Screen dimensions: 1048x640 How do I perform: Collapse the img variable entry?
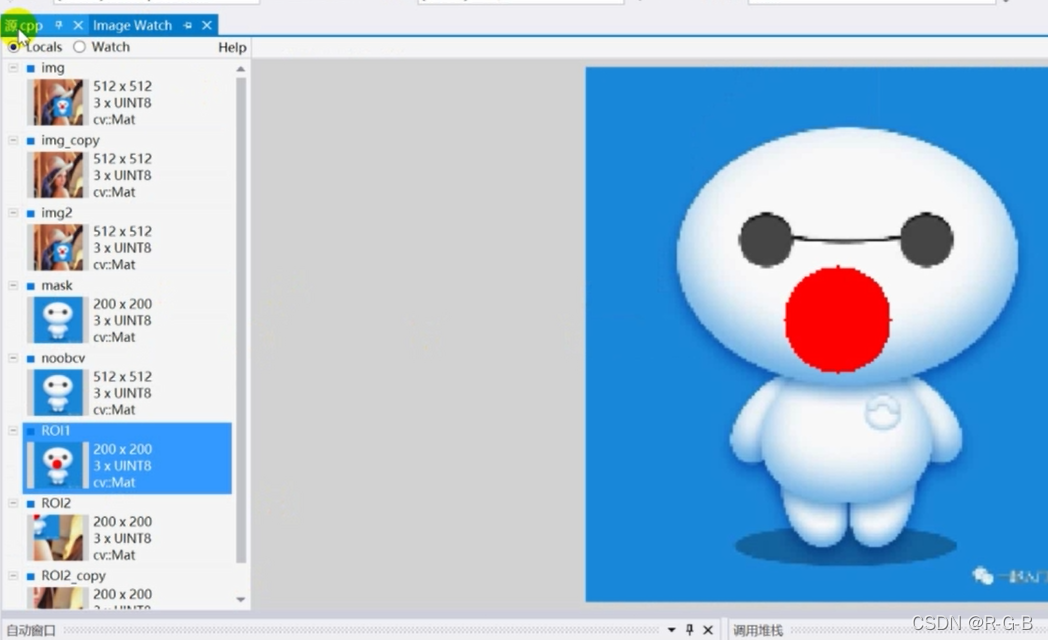[x=13, y=67]
